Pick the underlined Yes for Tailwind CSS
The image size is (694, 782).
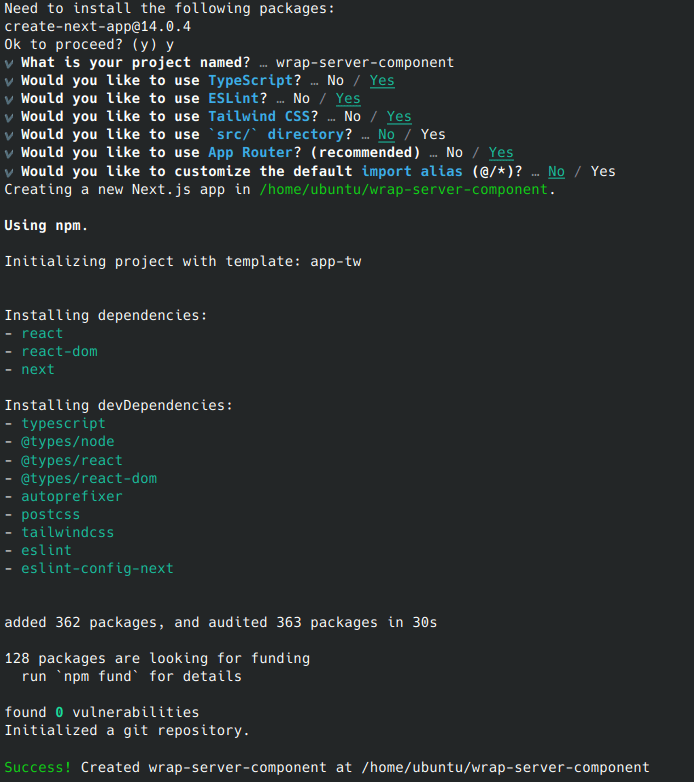[399, 116]
